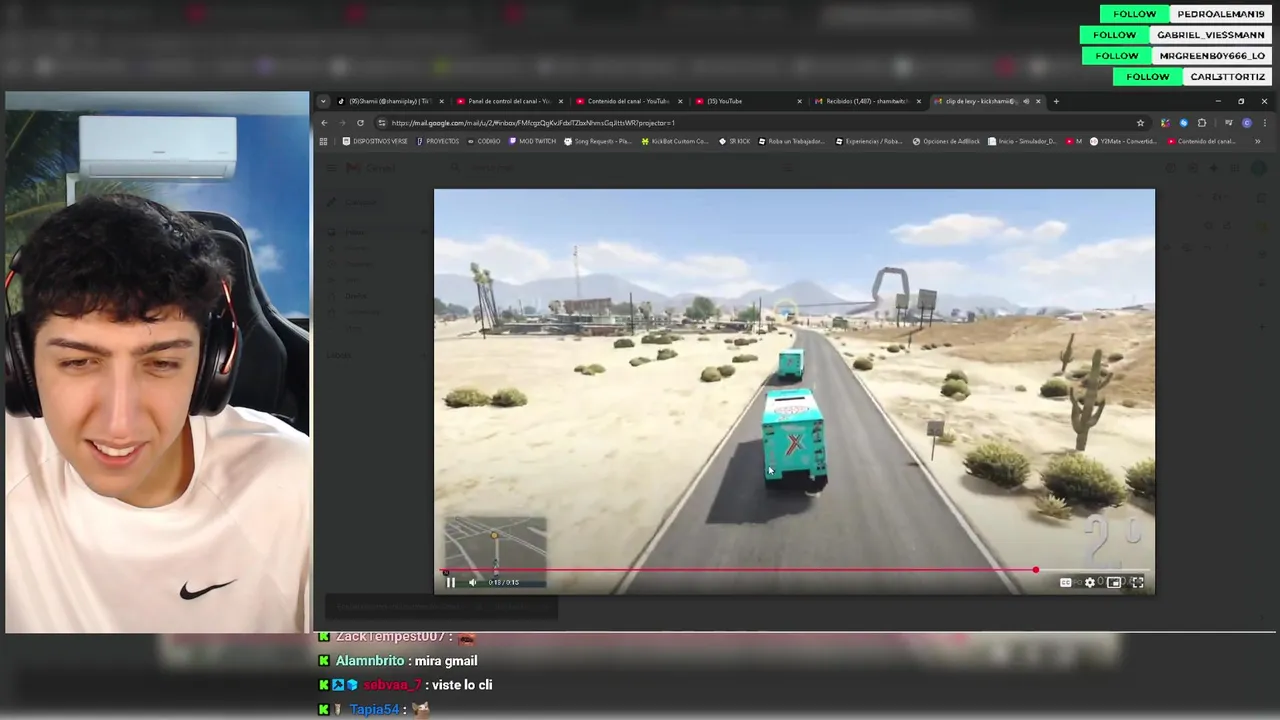The height and width of the screenshot is (720, 1280).
Task: Open the MOD TWITCH bookmark
Action: click(532, 141)
